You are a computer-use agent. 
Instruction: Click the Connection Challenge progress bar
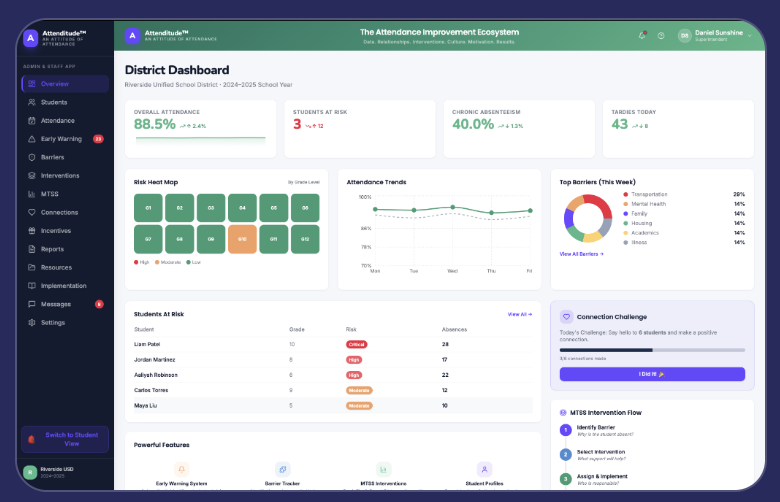coord(652,350)
